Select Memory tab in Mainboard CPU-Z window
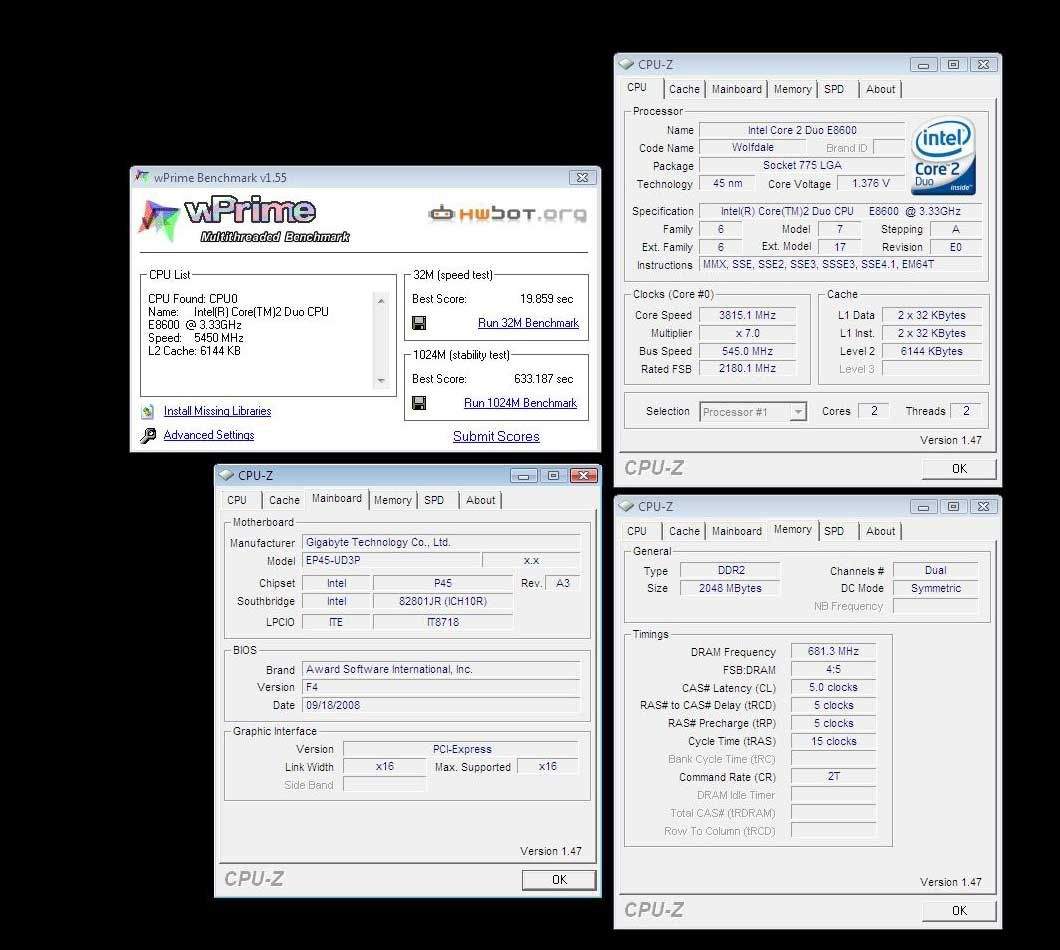The height and width of the screenshot is (950, 1060). tap(392, 500)
